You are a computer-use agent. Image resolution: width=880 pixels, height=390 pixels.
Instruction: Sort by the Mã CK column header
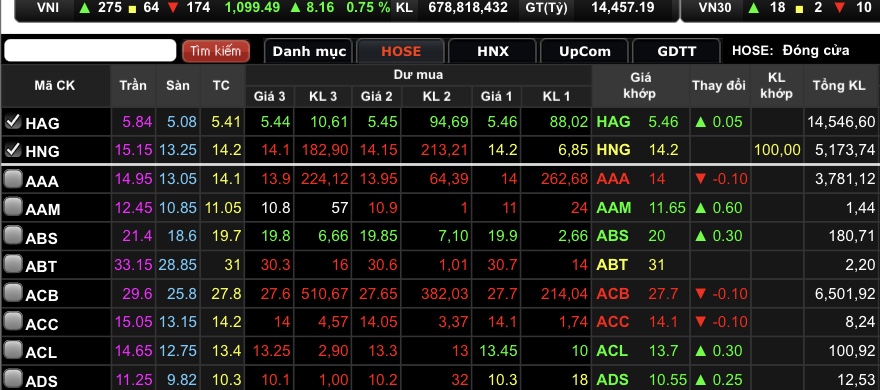tap(54, 85)
